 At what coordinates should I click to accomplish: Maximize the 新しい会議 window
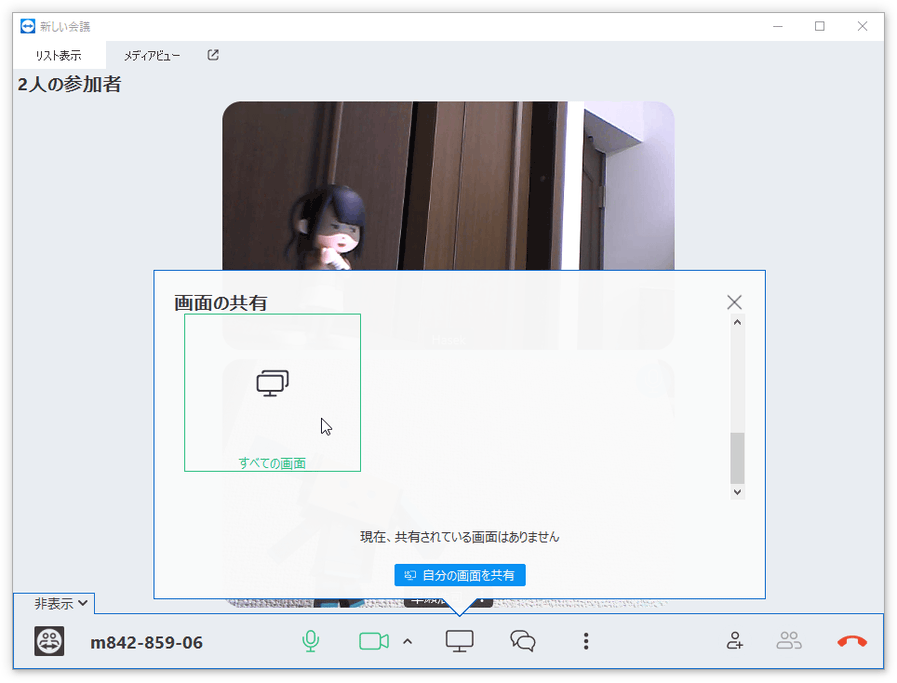[x=820, y=26]
